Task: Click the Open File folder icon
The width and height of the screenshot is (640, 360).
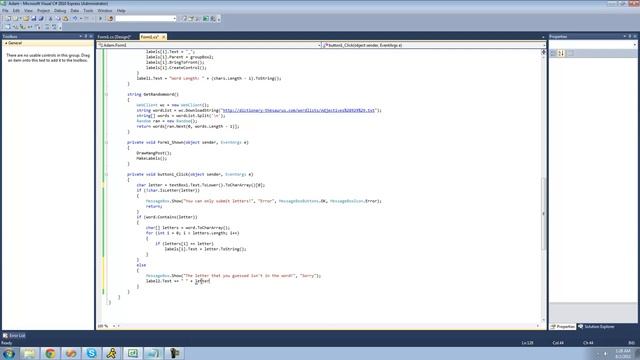Action: [x=26, y=19]
